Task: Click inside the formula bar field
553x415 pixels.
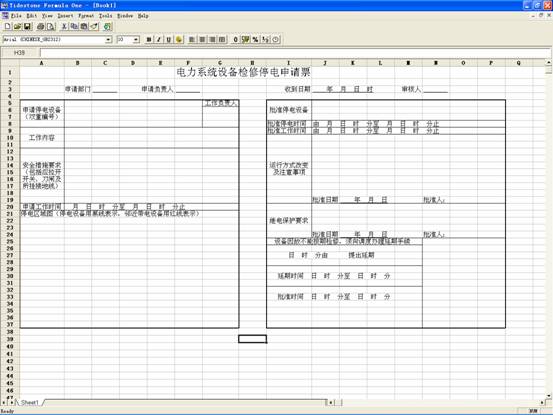Action: click(294, 53)
